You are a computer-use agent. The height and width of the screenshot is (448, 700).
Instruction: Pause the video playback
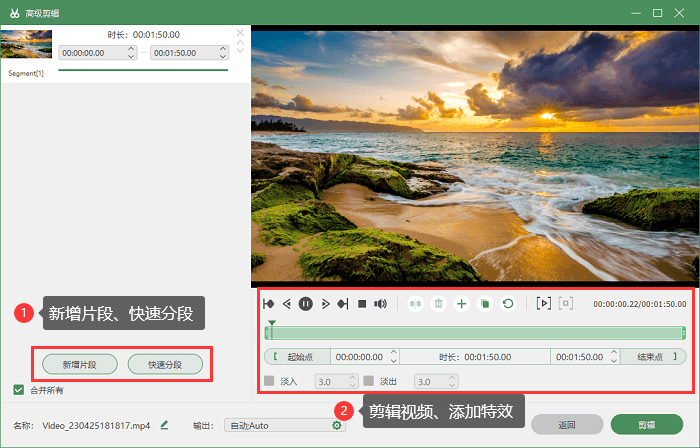coord(305,304)
